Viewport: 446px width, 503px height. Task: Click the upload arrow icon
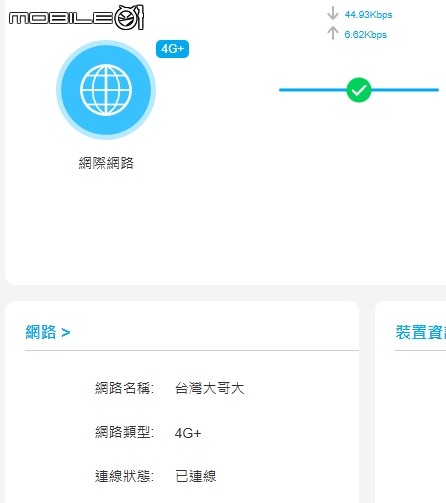pyautogui.click(x=333, y=33)
